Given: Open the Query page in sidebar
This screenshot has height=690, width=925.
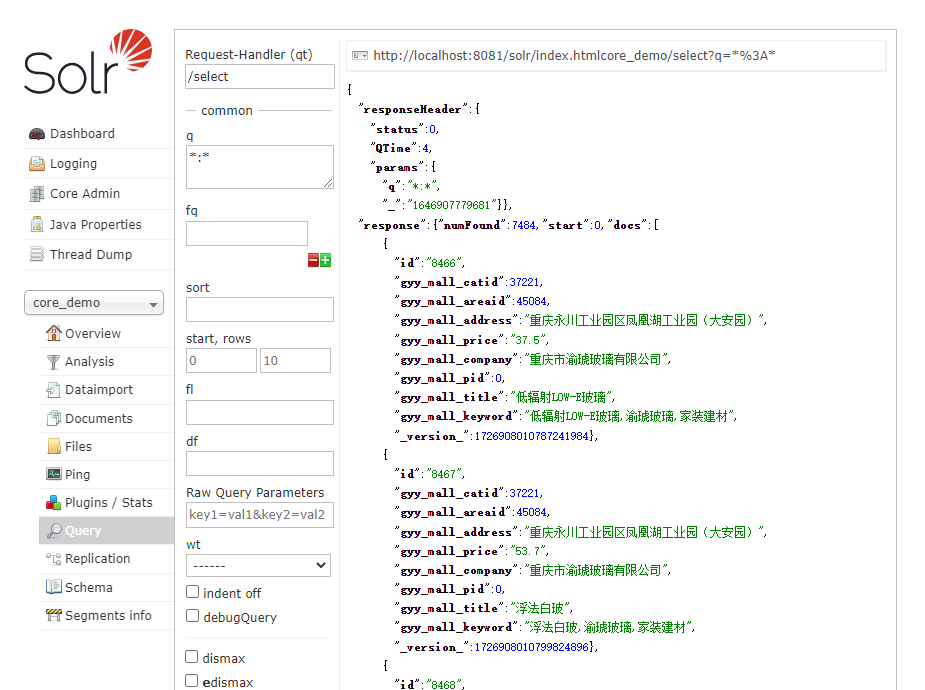Looking at the screenshot, I should point(106,530).
